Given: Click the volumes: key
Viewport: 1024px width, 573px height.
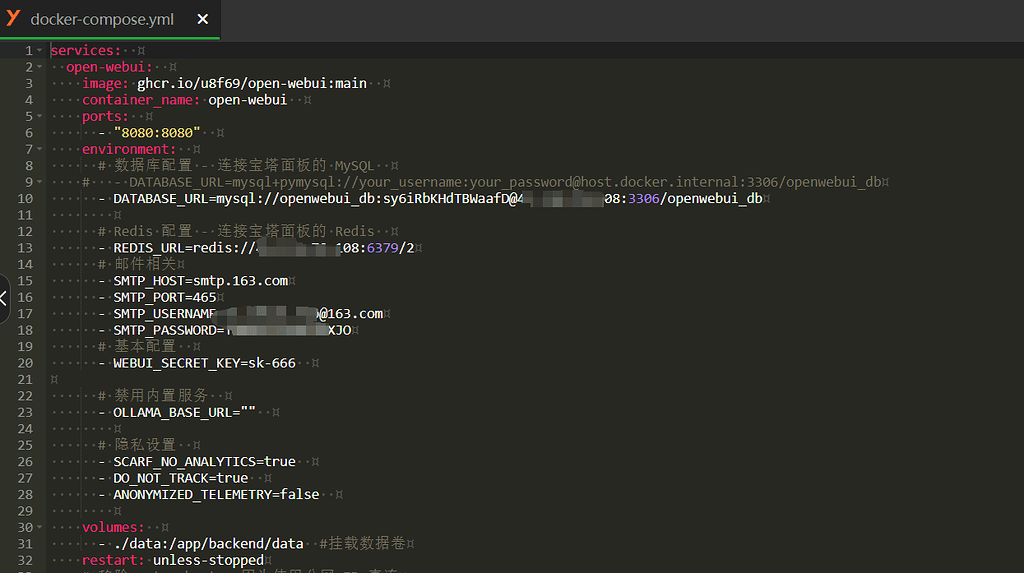Looking at the screenshot, I should click(x=113, y=527).
